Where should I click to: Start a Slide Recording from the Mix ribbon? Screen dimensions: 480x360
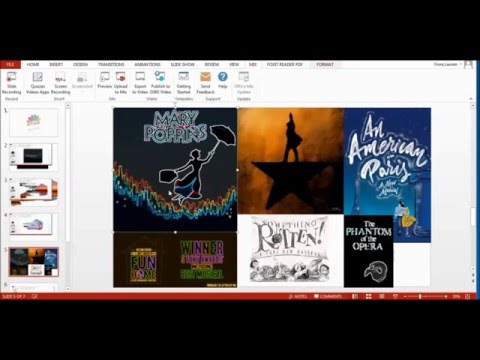click(x=11, y=83)
